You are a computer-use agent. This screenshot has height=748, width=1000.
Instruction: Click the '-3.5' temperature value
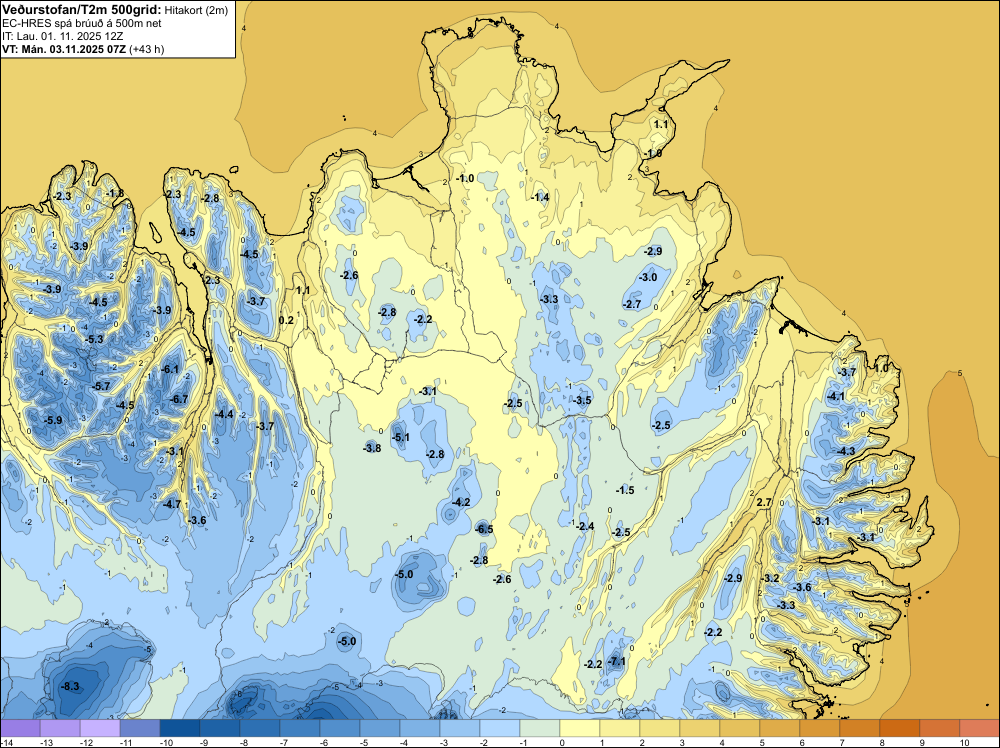tap(582, 400)
